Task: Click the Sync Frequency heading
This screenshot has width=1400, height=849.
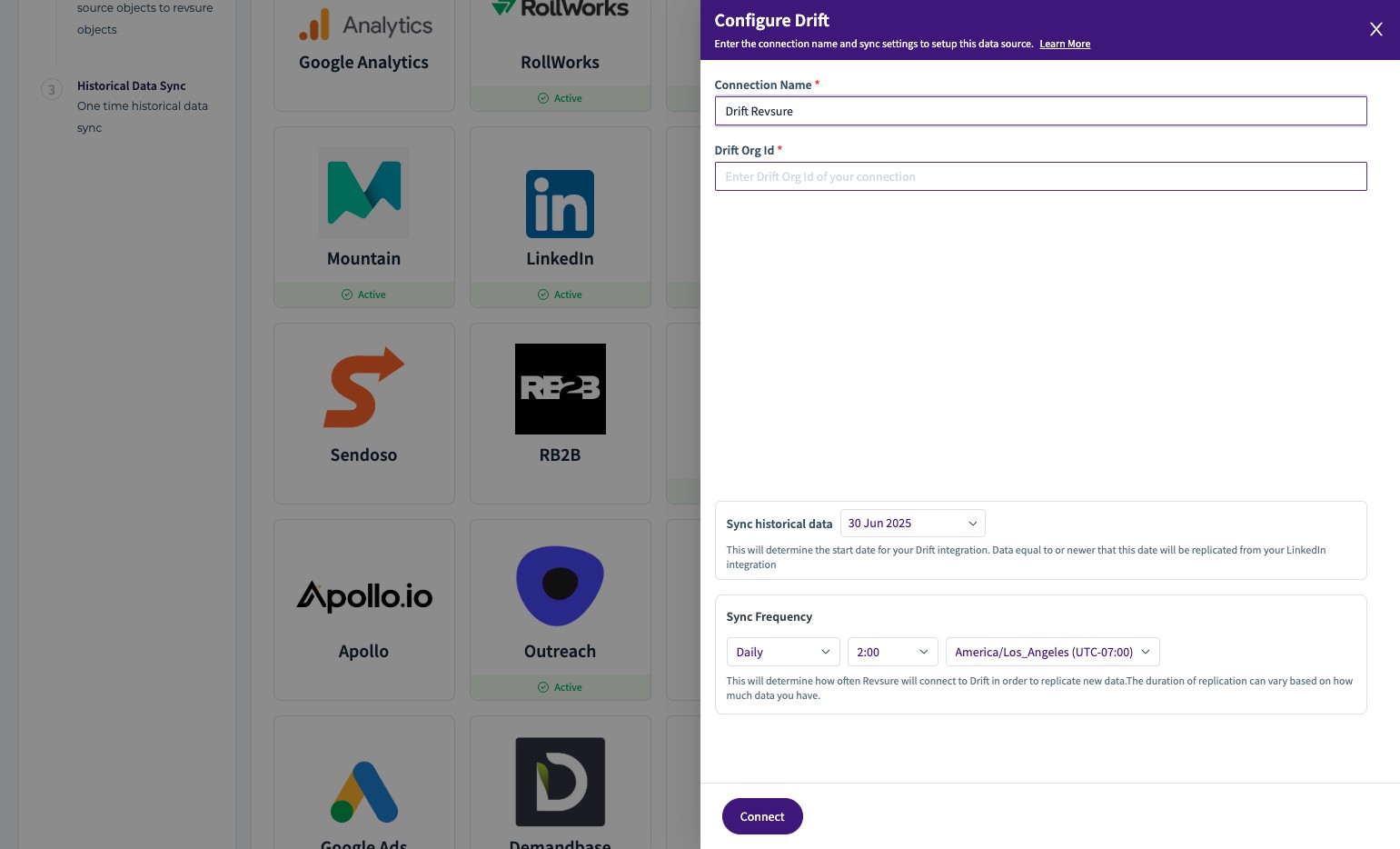Action: point(770,616)
